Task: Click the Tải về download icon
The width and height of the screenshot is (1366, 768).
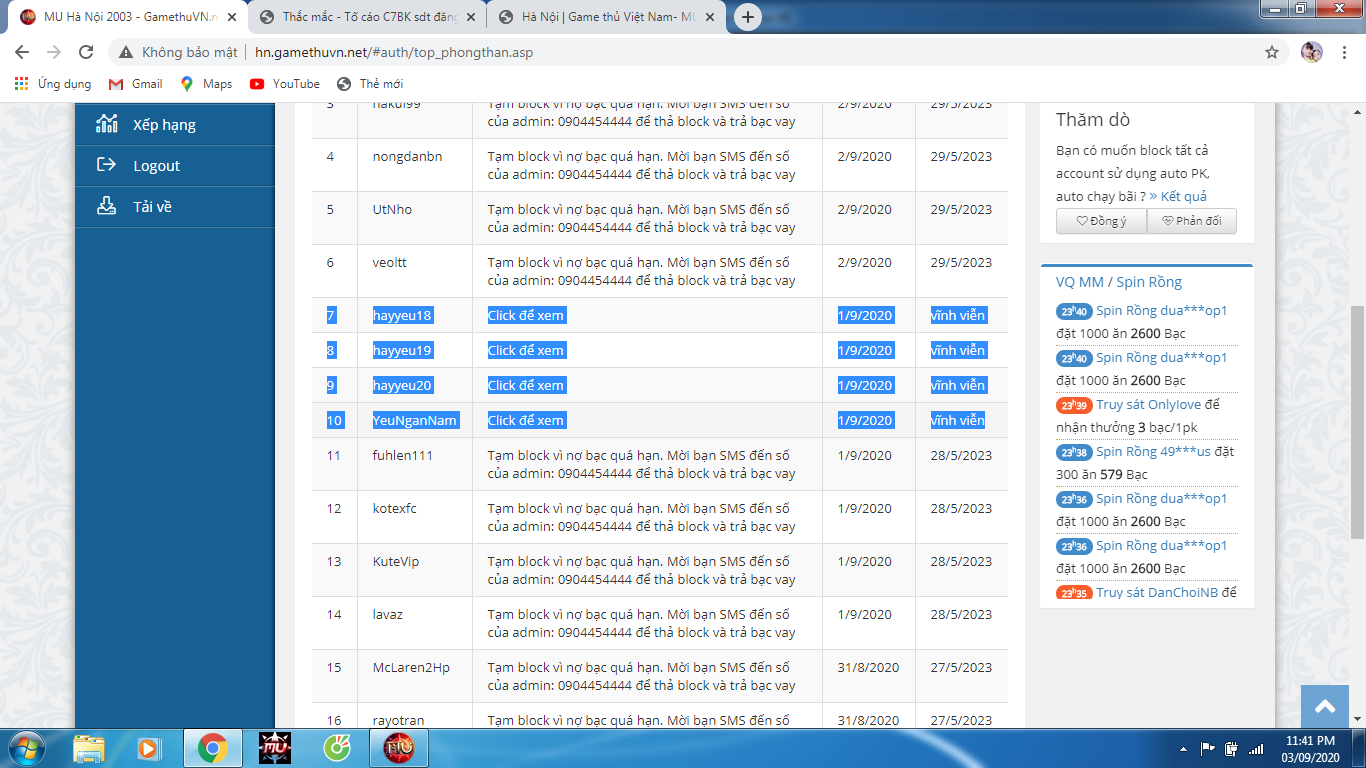Action: click(107, 206)
